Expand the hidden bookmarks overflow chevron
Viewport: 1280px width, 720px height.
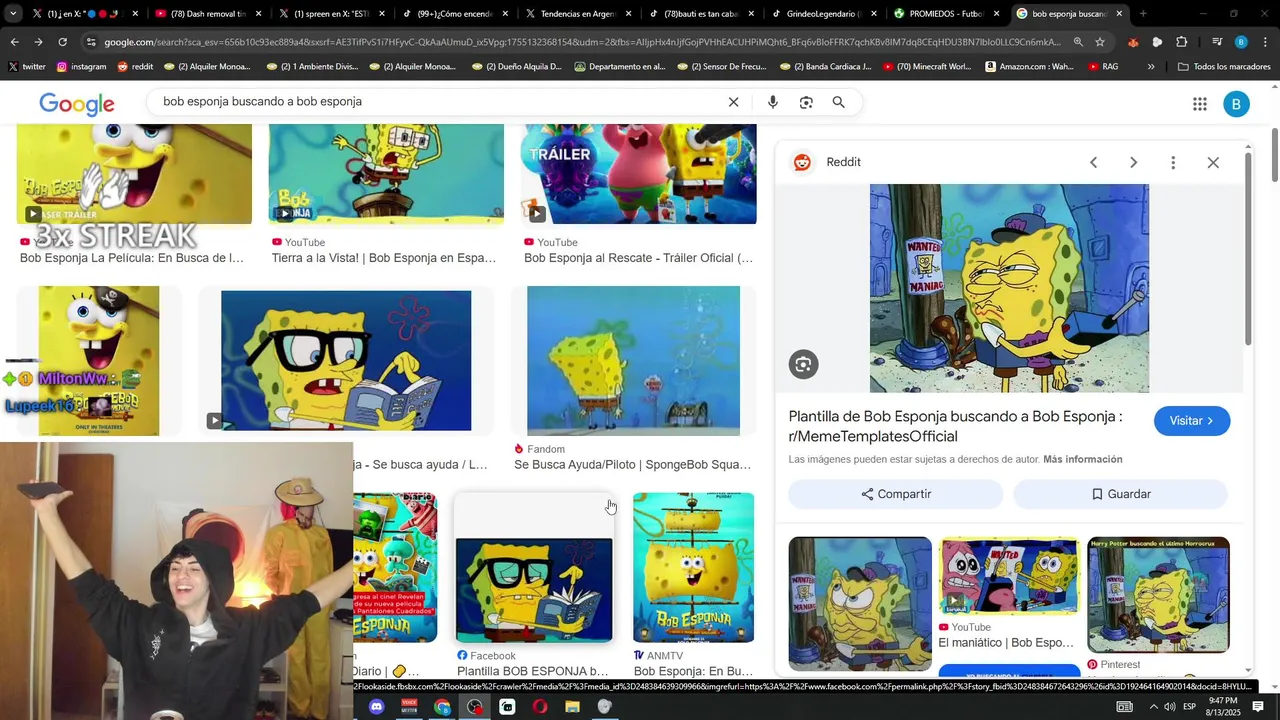click(x=1151, y=67)
